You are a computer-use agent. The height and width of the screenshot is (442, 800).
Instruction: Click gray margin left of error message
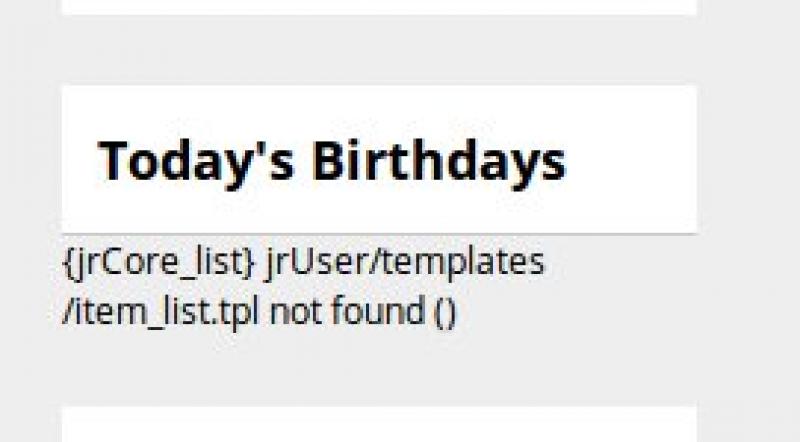30,288
